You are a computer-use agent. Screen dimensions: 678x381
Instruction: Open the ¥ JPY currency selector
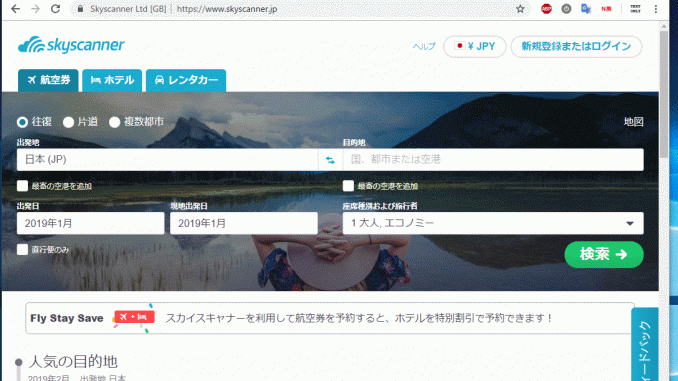[x=474, y=46]
